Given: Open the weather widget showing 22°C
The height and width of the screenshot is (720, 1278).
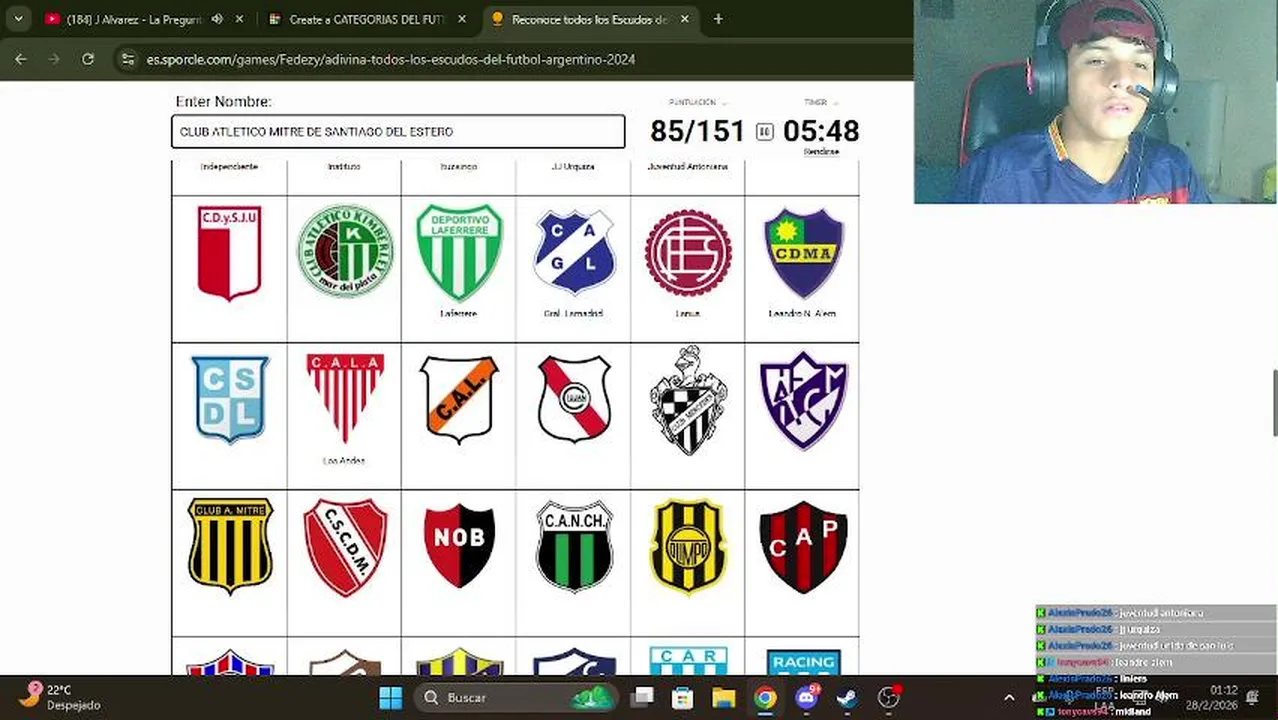Looking at the screenshot, I should coord(60,697).
